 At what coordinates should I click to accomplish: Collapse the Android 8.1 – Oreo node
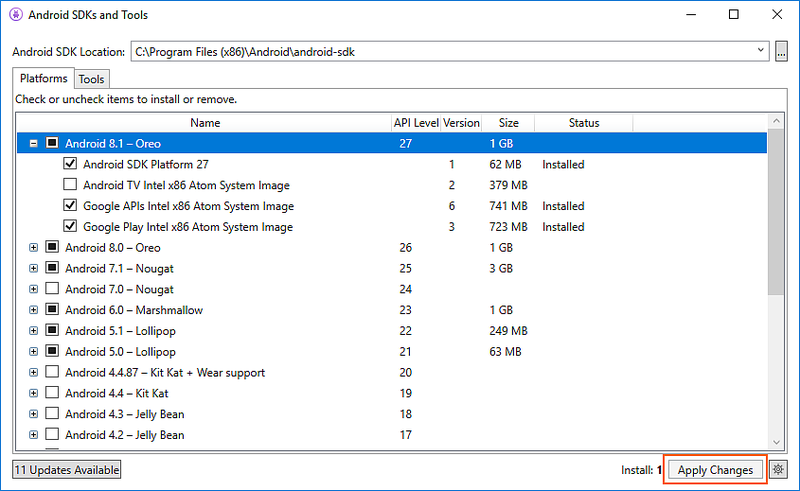click(34, 143)
